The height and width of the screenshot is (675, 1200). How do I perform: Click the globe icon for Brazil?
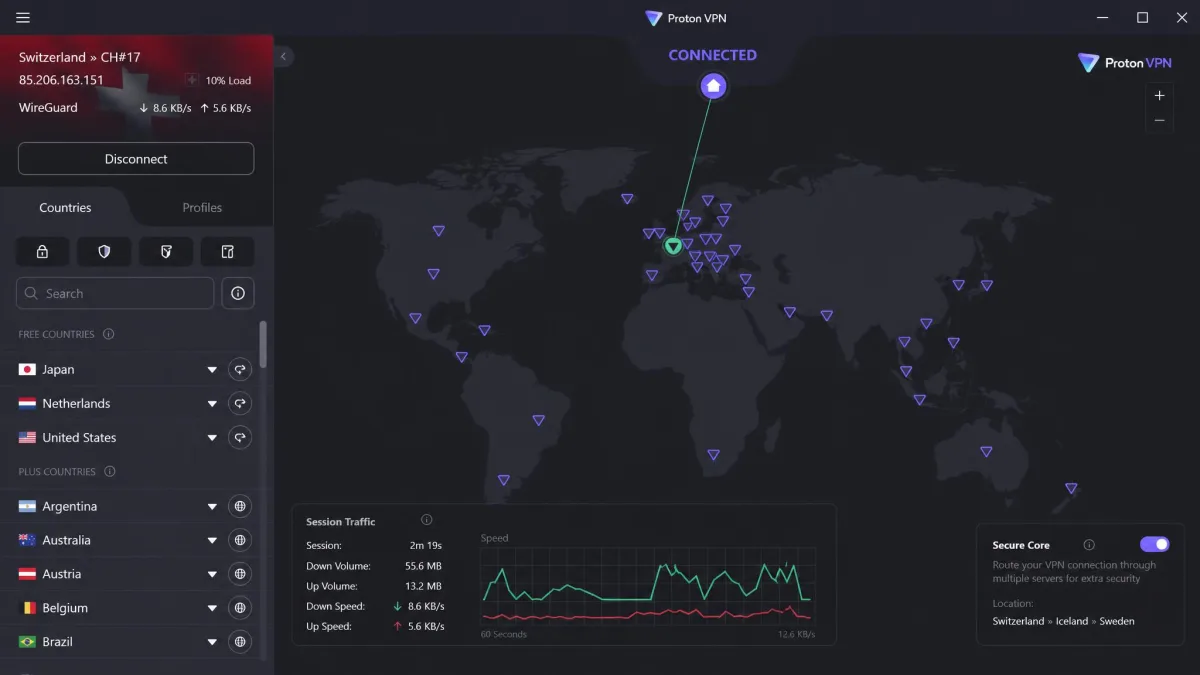click(239, 642)
